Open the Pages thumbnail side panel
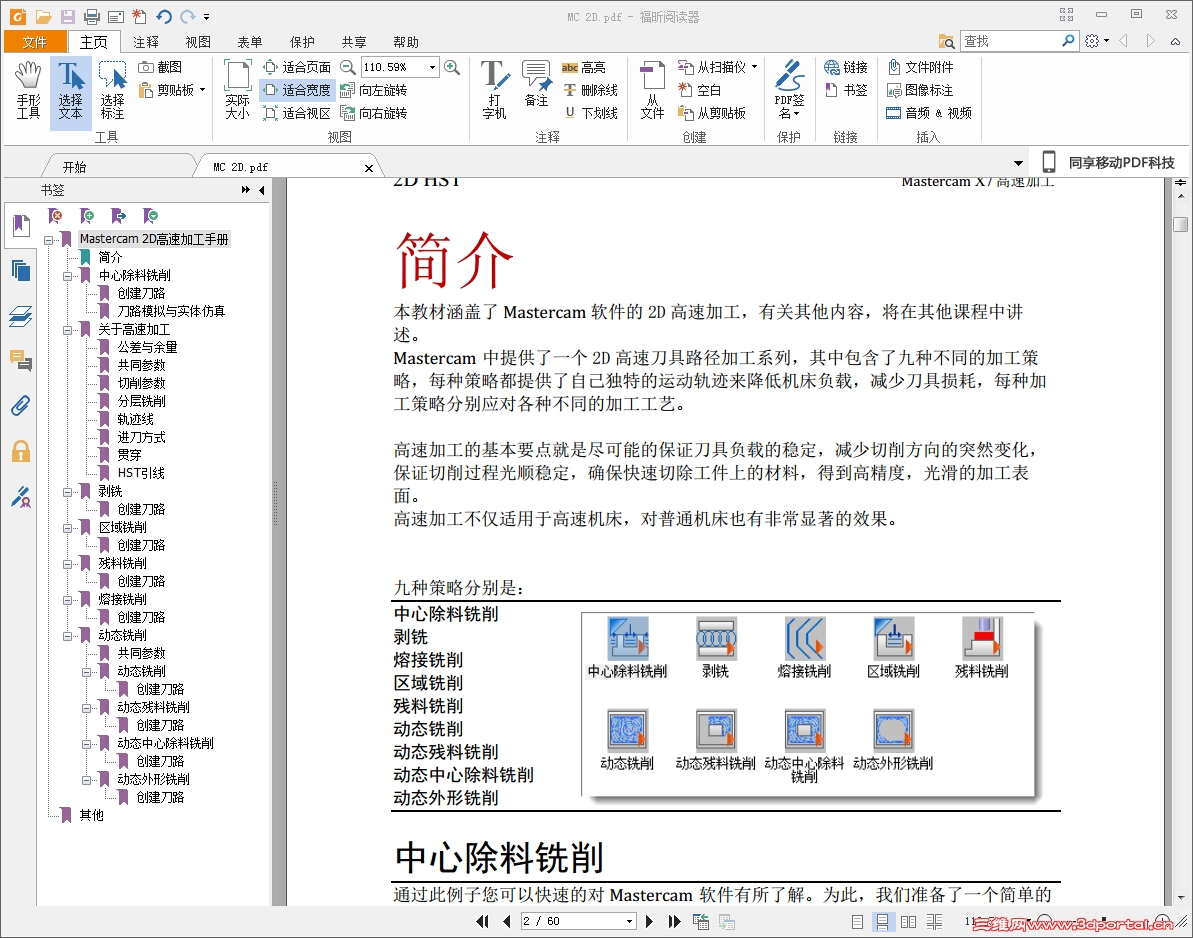The width and height of the screenshot is (1193, 938). [x=21, y=270]
